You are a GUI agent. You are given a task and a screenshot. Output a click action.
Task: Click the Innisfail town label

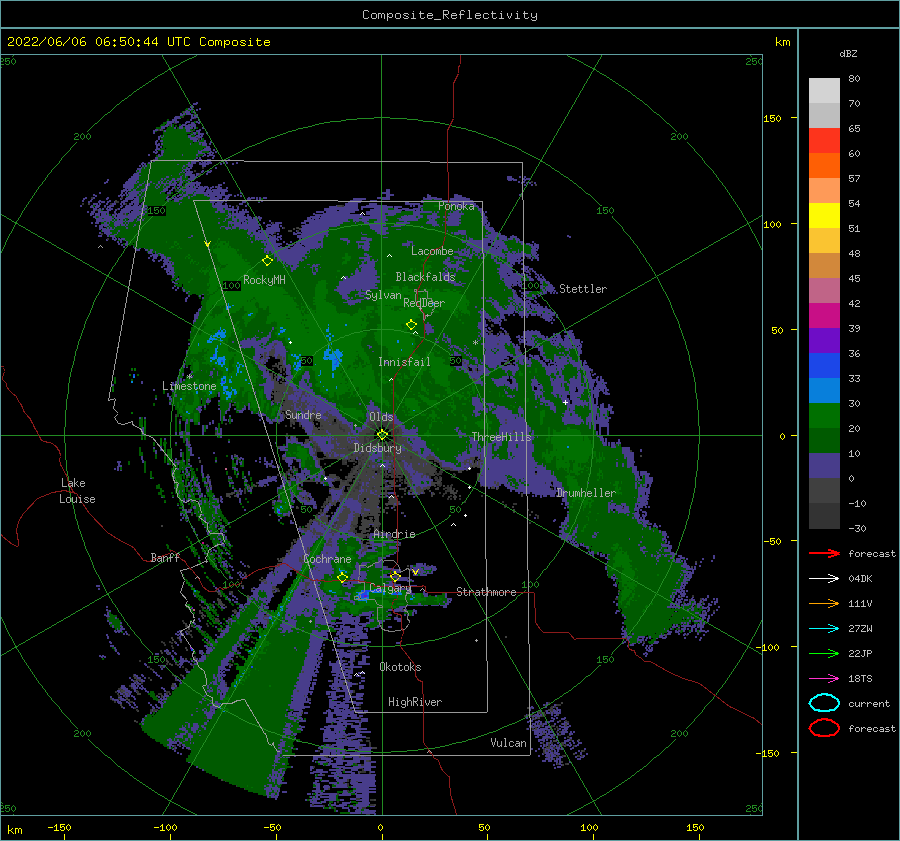(x=404, y=362)
